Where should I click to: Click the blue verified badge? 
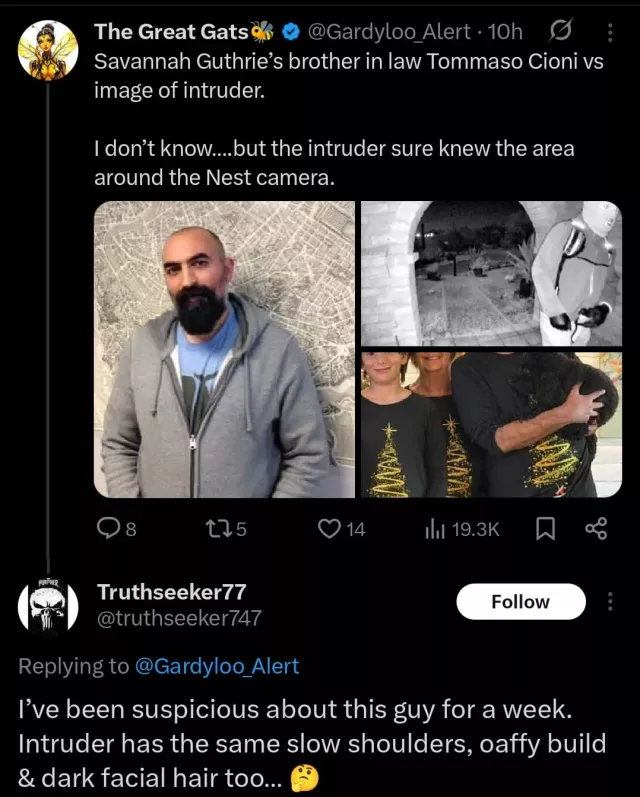point(291,32)
